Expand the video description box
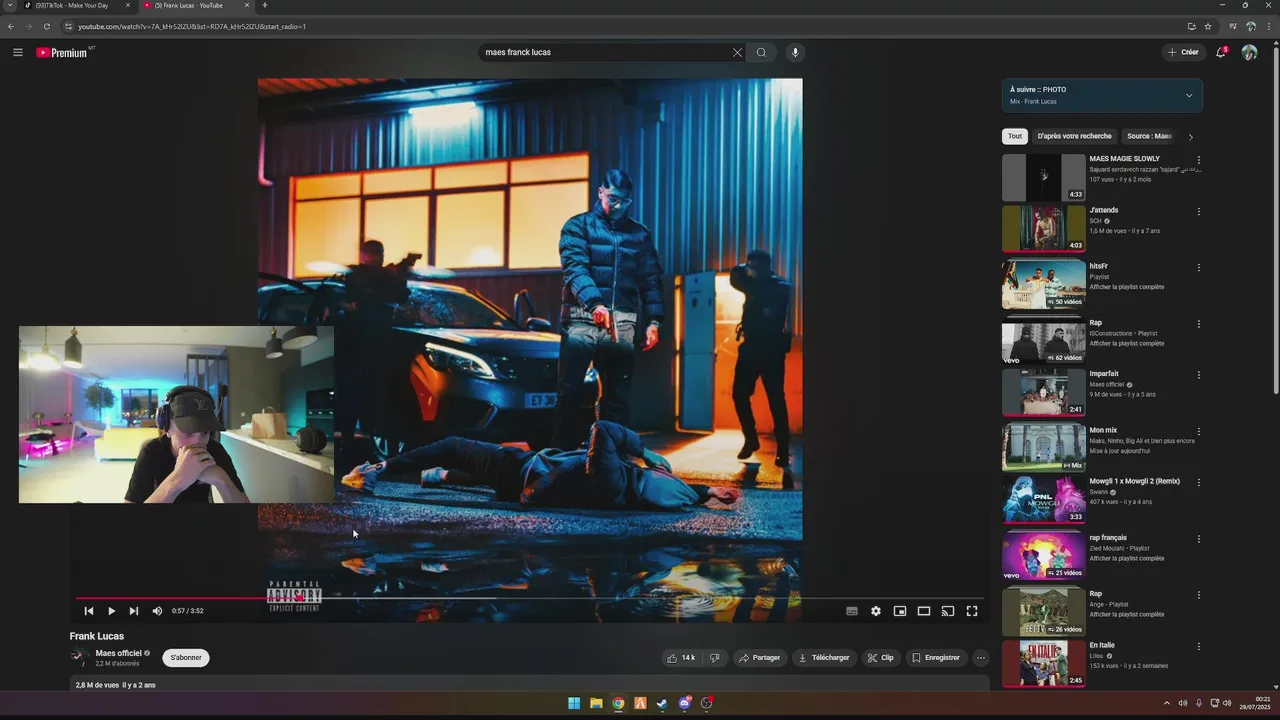The width and height of the screenshot is (1280, 720). (529, 684)
